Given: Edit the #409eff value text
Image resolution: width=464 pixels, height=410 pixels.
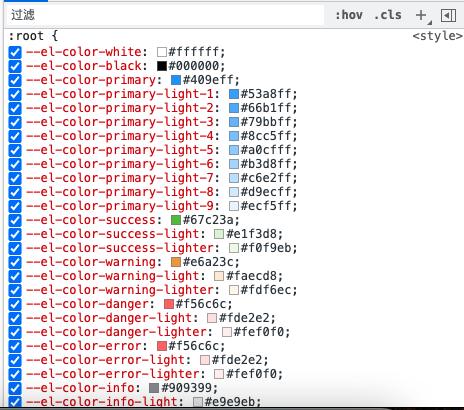Looking at the screenshot, I should coord(208,80).
